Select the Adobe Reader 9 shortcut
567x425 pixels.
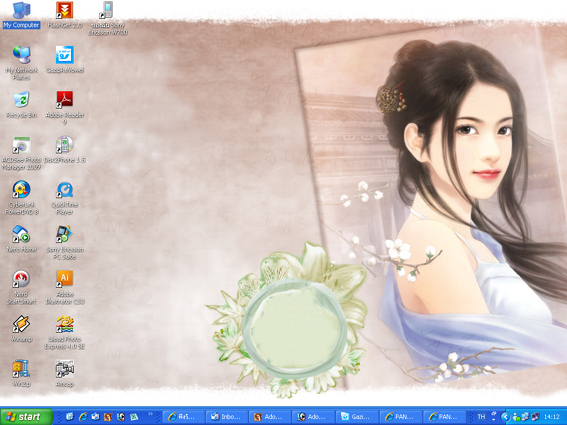(x=65, y=108)
